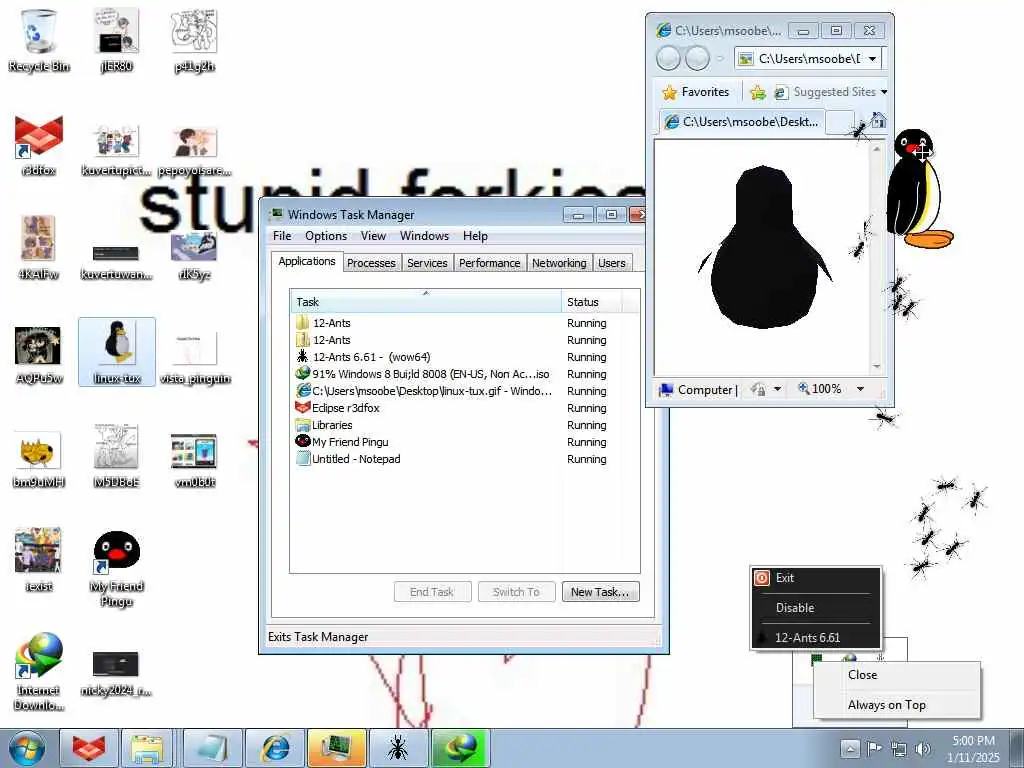Image resolution: width=1024 pixels, height=768 pixels.
Task: Open the Protected Mode status dropdown arrow
Action: [778, 389]
